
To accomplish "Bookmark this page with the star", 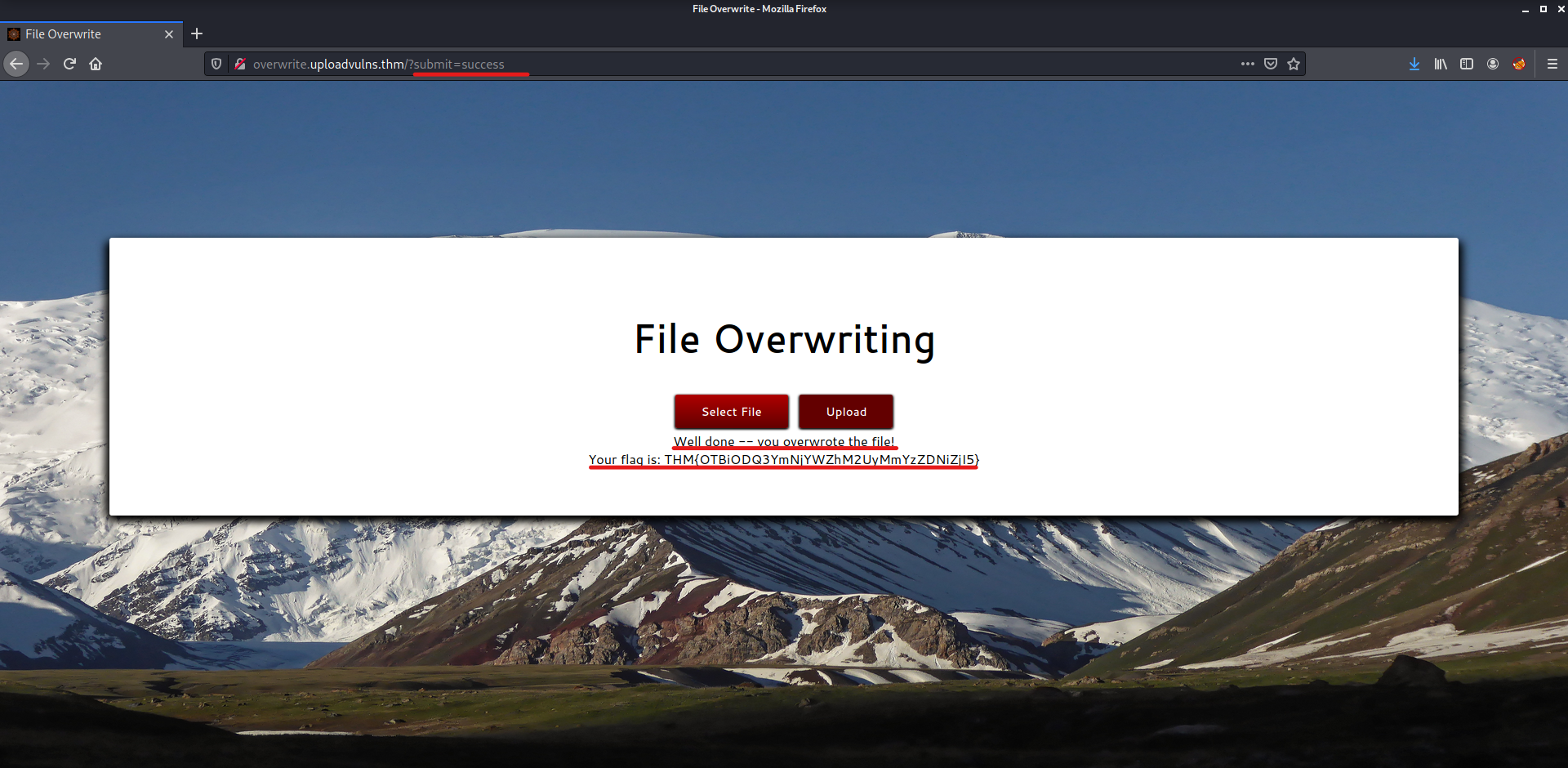I will (1294, 64).
